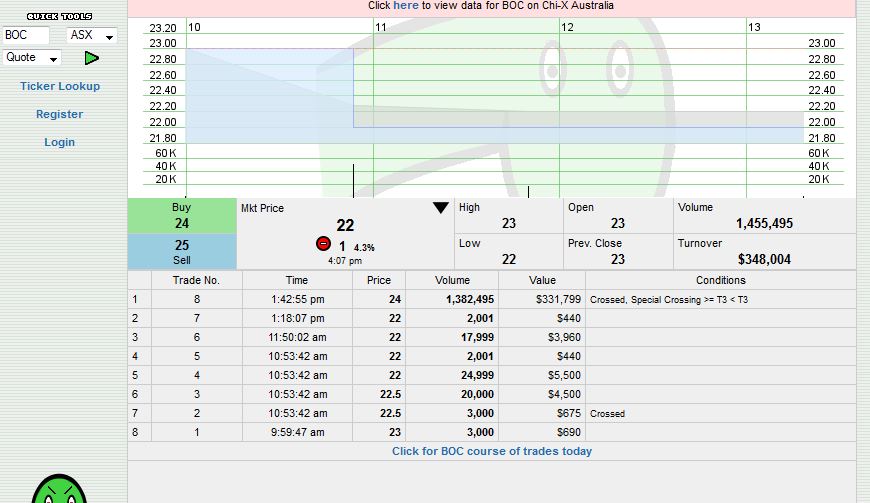Click the Trade No. column header
Image resolution: width=870 pixels, height=503 pixels.
click(x=196, y=280)
